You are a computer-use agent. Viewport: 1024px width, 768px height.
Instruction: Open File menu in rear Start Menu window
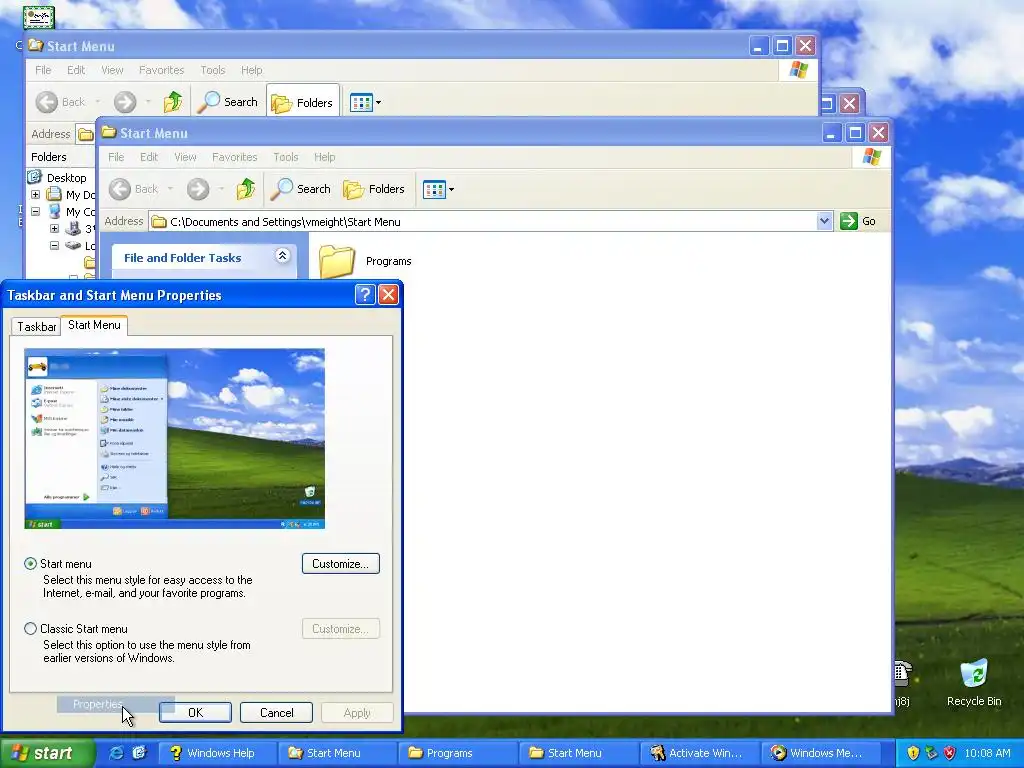tap(43, 70)
